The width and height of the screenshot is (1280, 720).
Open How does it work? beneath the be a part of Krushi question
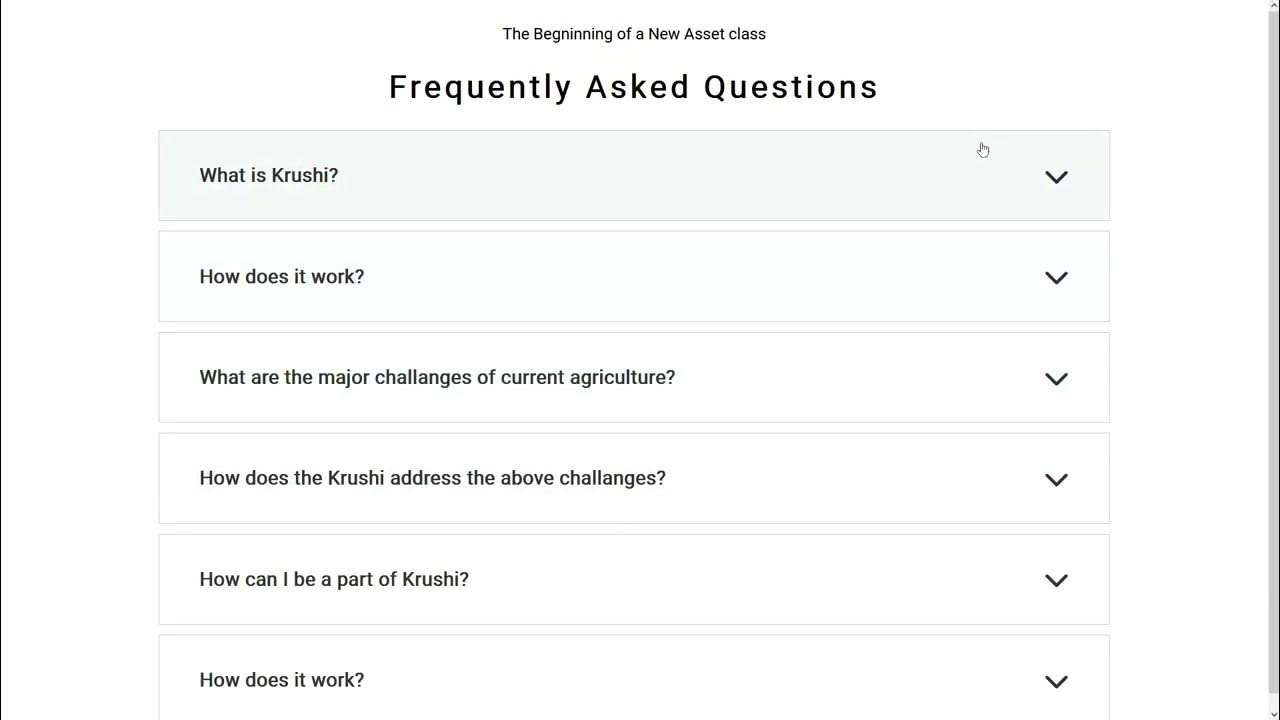pos(282,680)
